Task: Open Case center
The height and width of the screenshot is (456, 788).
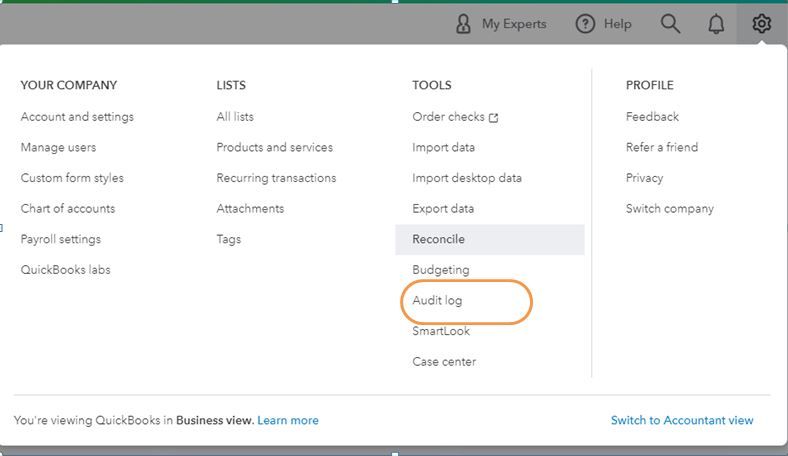Action: [x=444, y=362]
